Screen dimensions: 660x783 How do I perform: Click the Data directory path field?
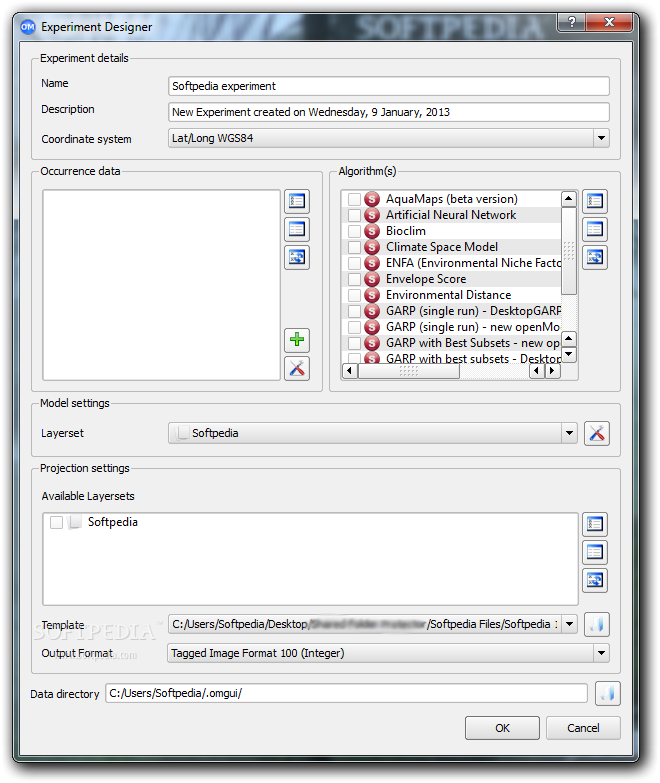tap(346, 693)
